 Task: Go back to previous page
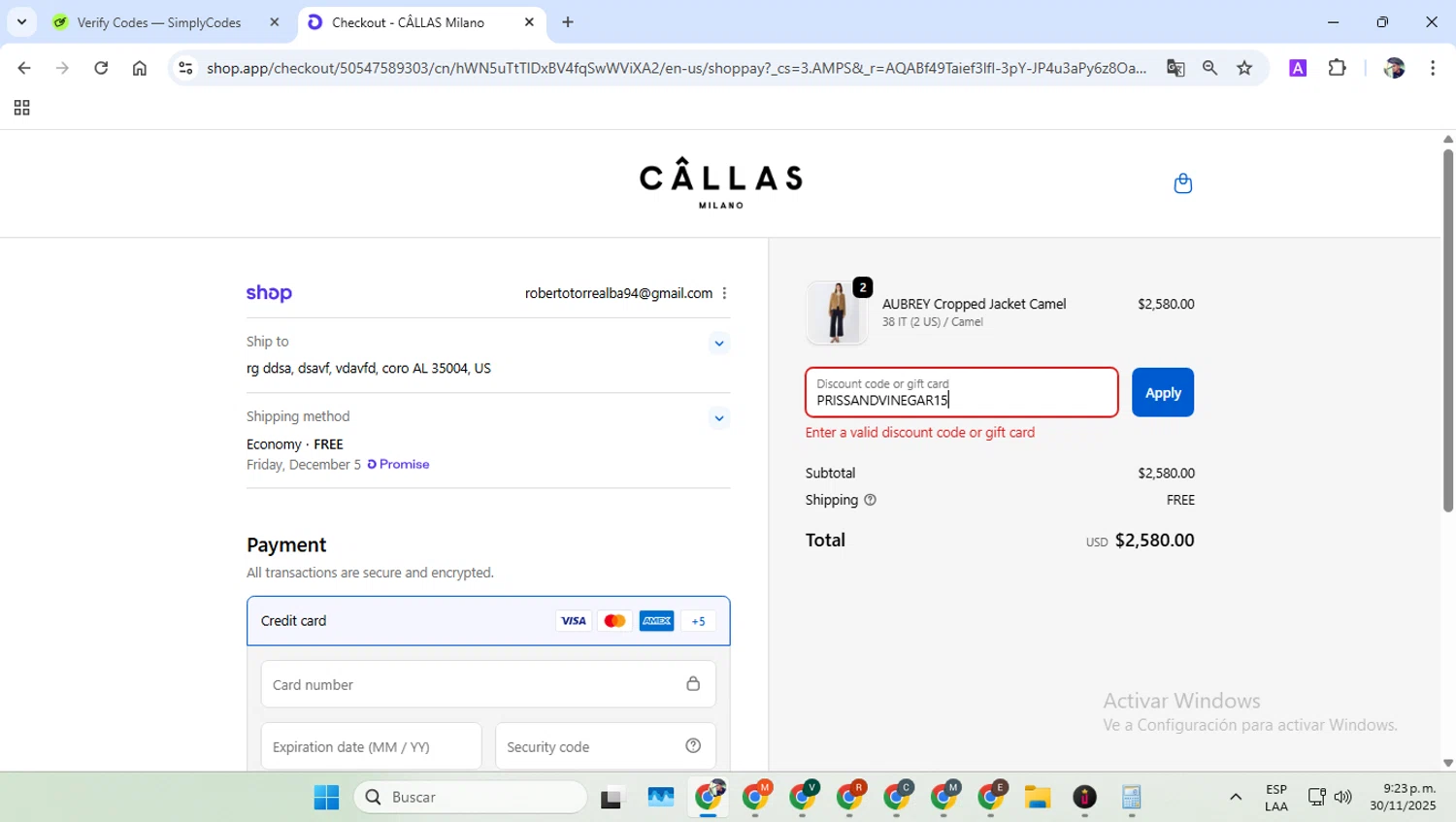[x=24, y=68]
